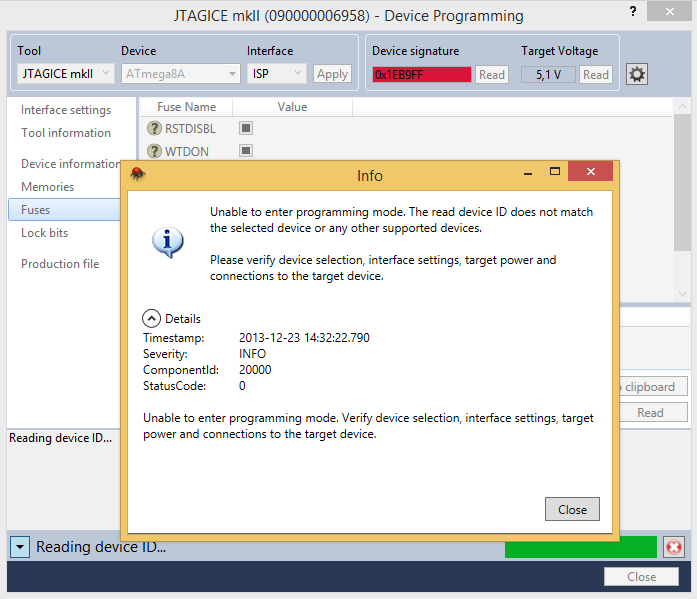Collapse the Details expander

[x=152, y=318]
